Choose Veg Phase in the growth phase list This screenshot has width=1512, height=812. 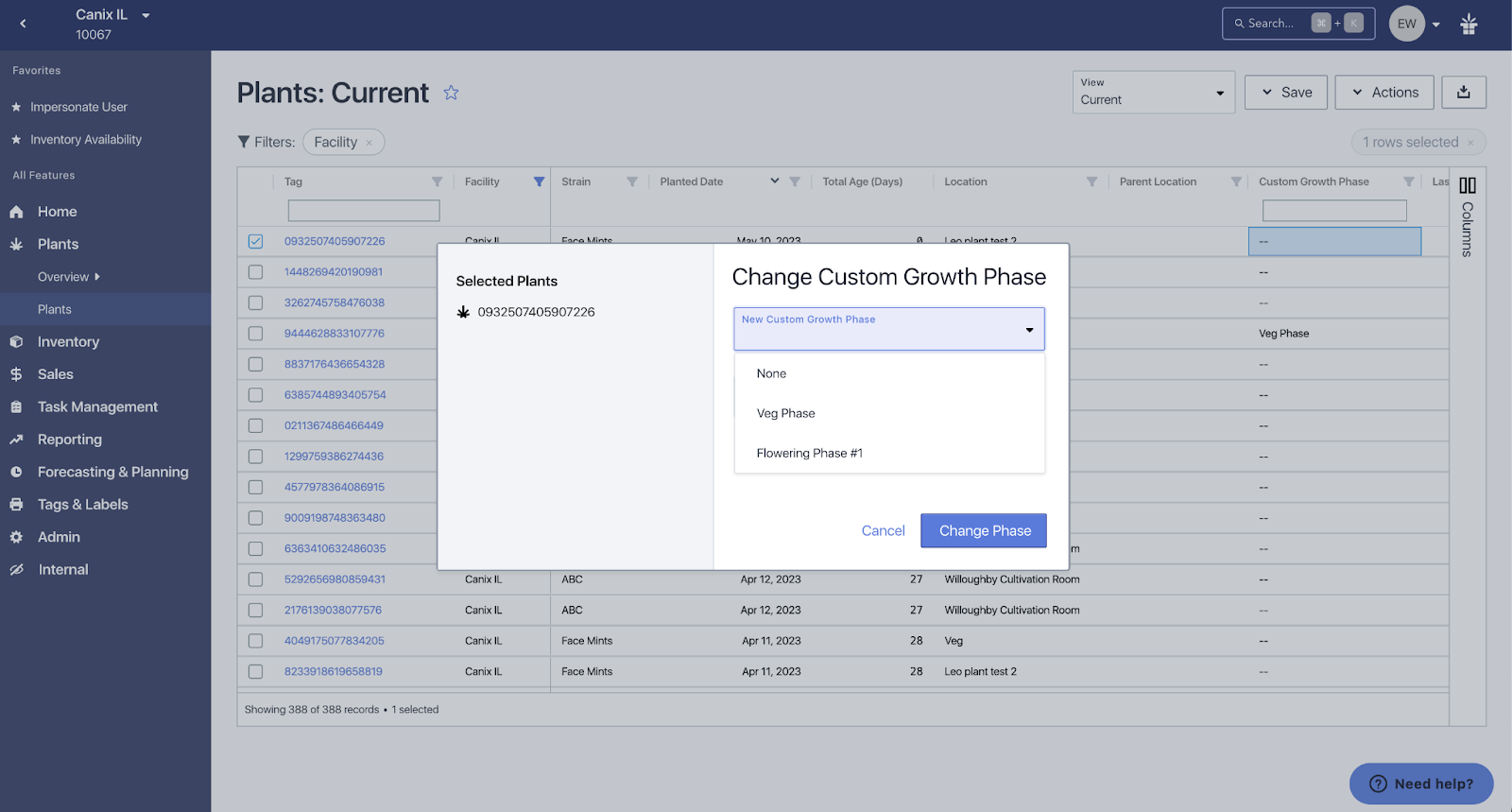click(889, 413)
